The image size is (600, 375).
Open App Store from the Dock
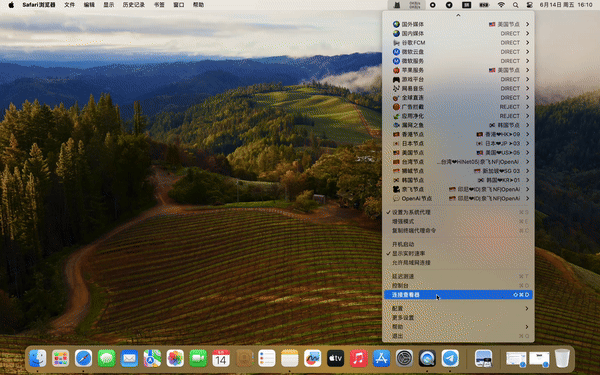382,359
